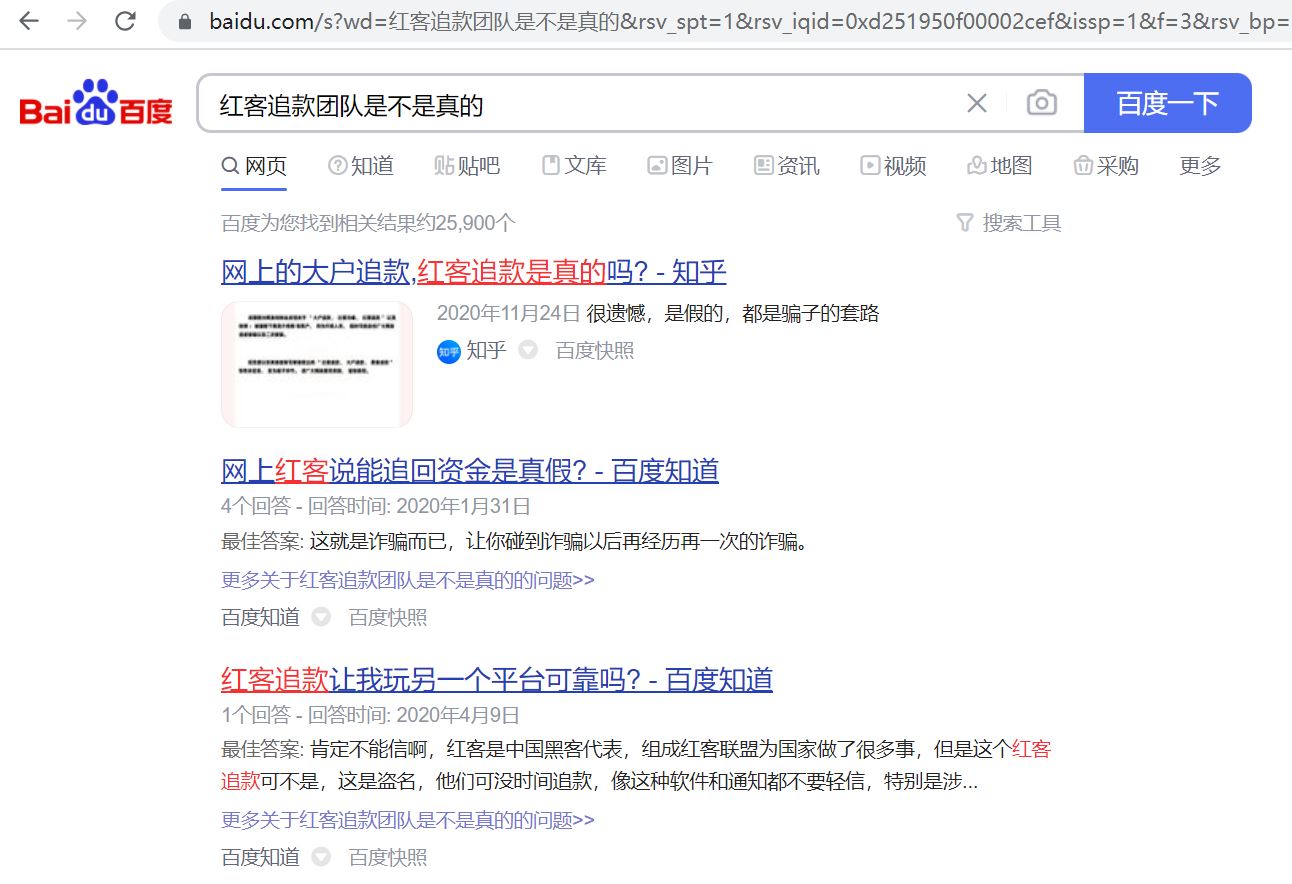This screenshot has height=884, width=1292.
Task: Clear the search box with the X icon
Action: [x=977, y=103]
